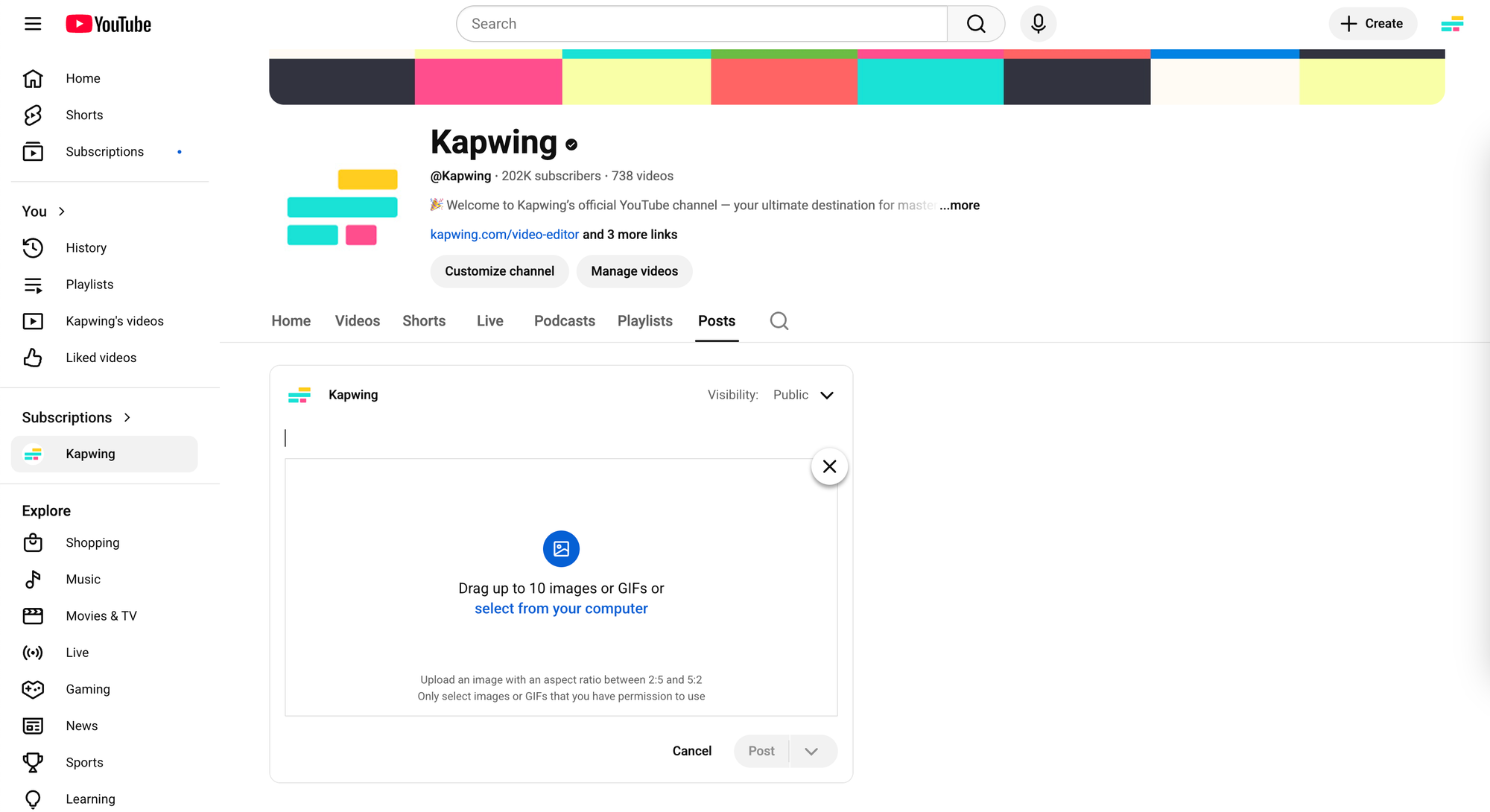Select the Shorts icon in the sidebar
Image resolution: width=1490 pixels, height=812 pixels.
tap(33, 115)
